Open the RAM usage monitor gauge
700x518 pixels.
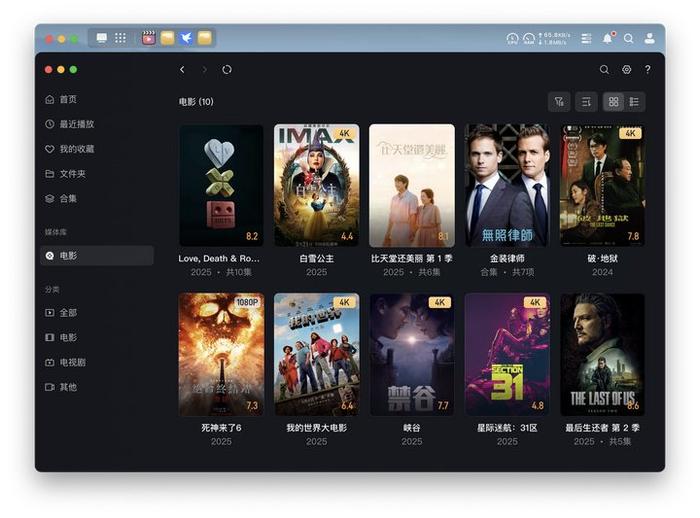(529, 39)
